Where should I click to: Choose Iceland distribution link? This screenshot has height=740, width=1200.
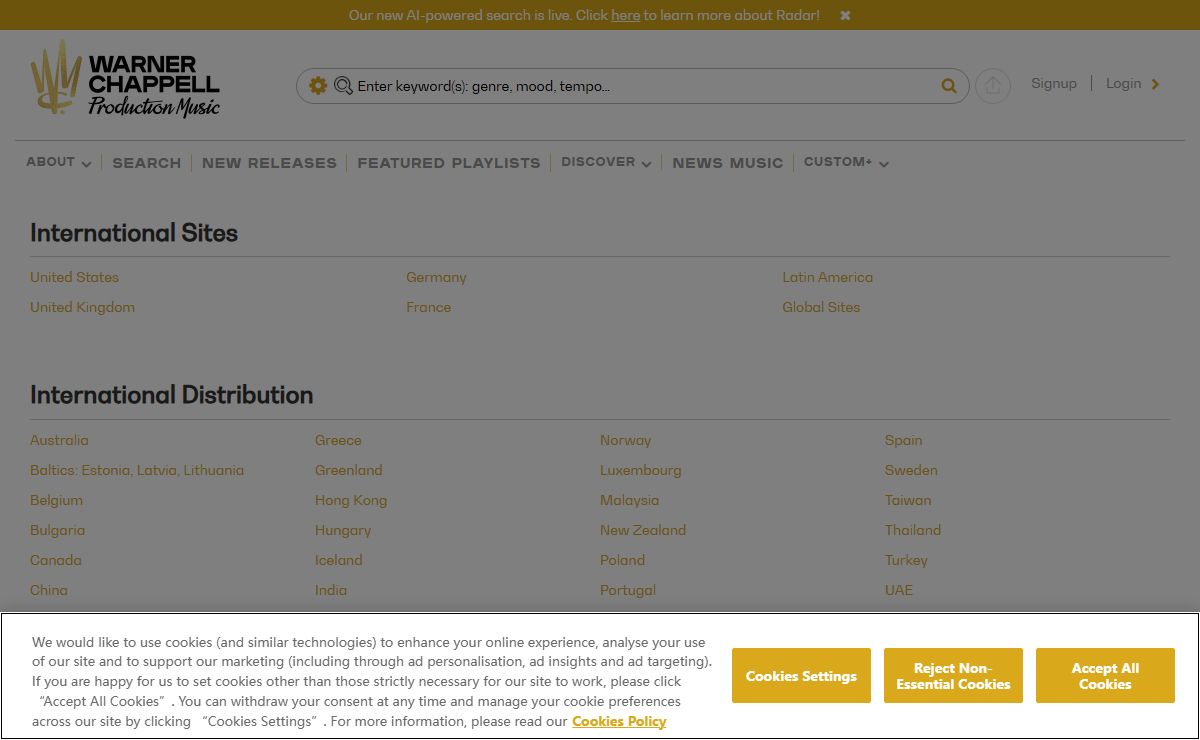pyautogui.click(x=339, y=560)
